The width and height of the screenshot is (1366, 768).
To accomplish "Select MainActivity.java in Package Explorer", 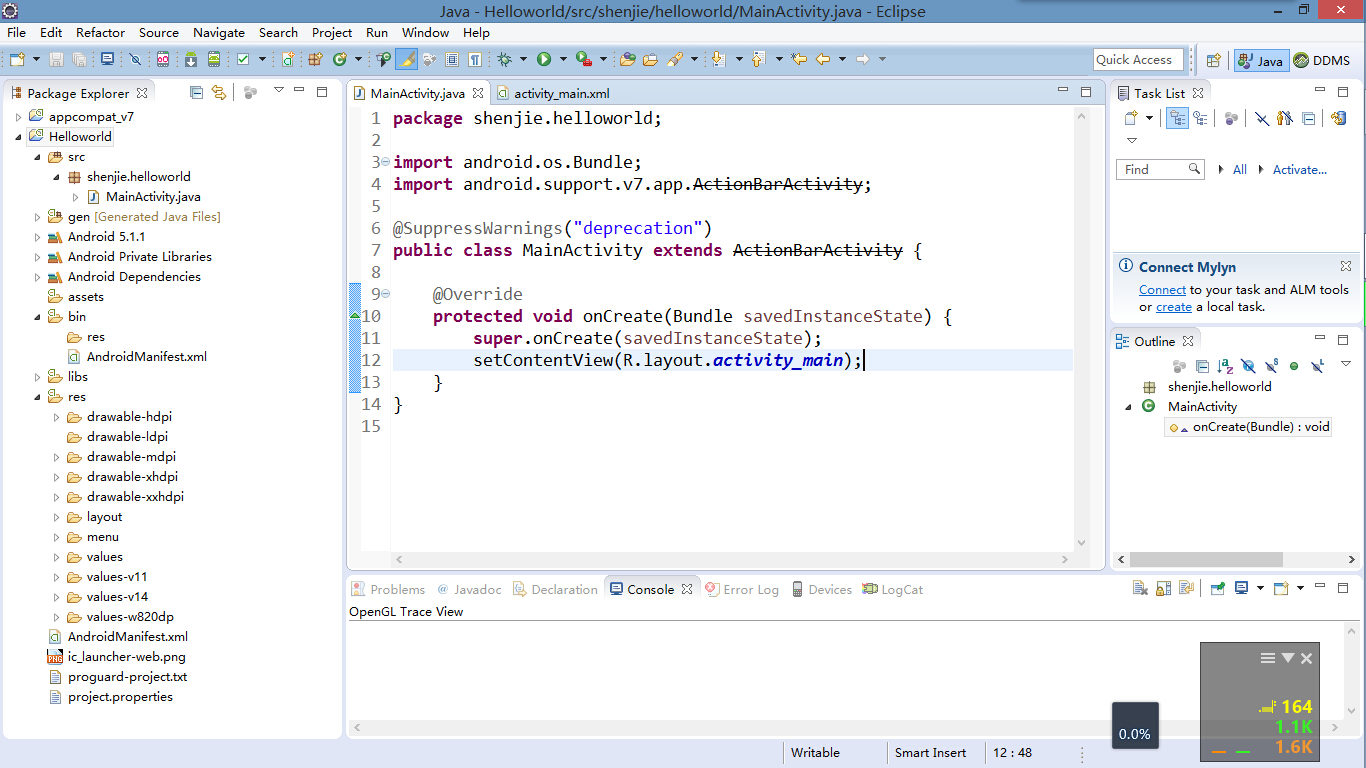I will coord(153,196).
